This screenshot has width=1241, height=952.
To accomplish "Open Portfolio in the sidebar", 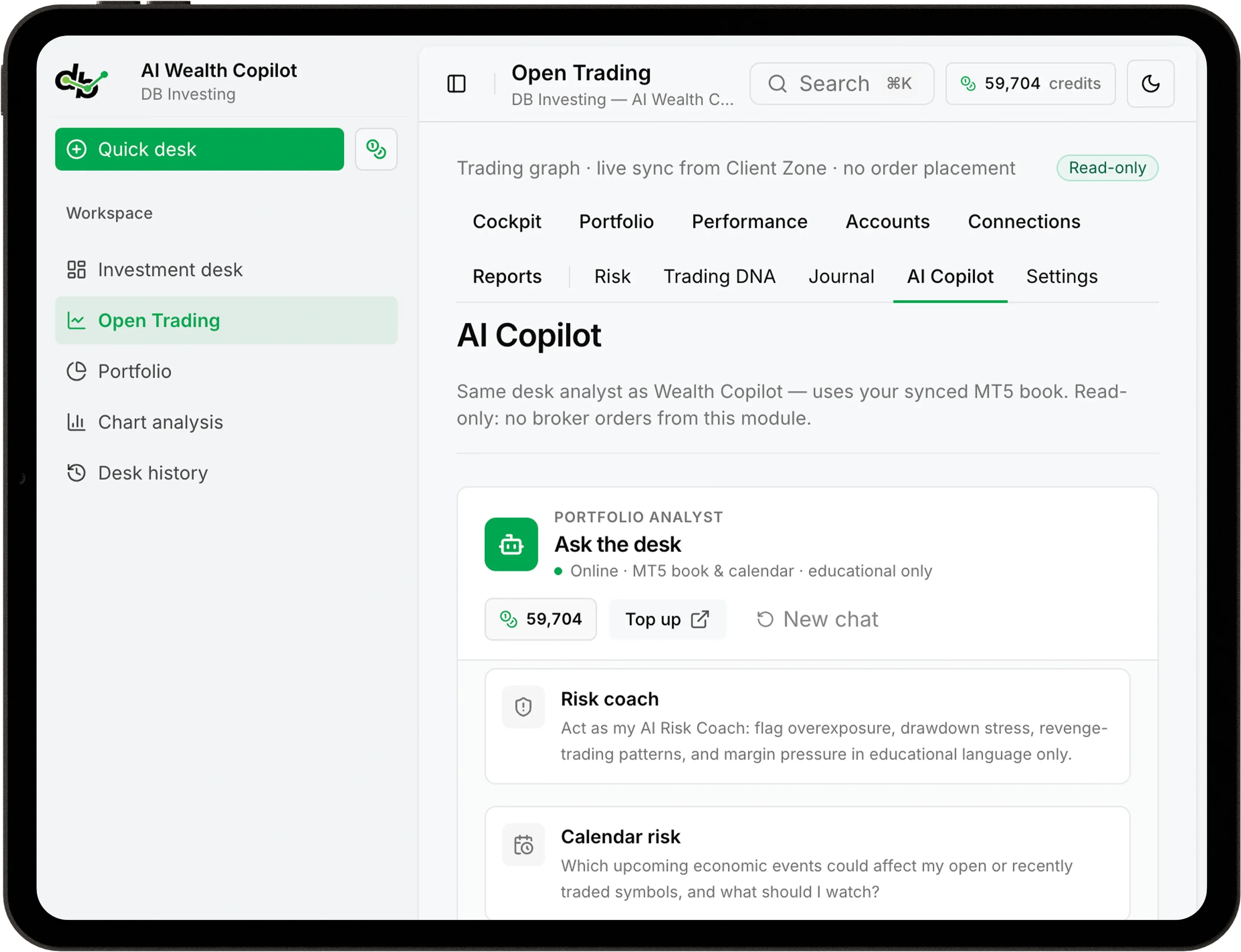I will pos(226,372).
